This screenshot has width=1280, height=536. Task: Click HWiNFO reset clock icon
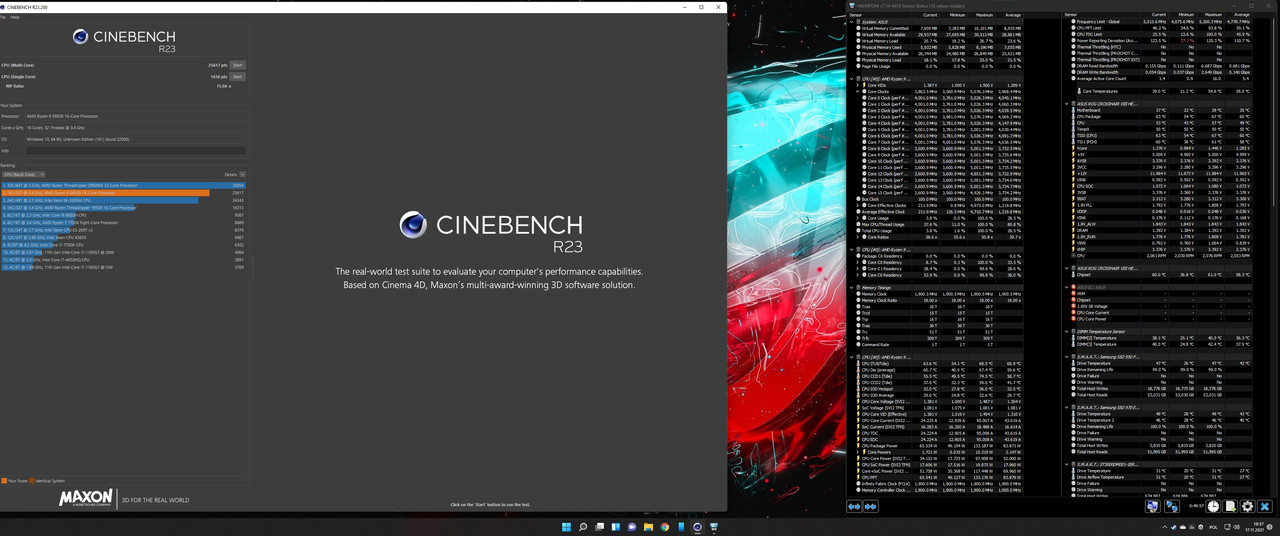(x=1213, y=507)
